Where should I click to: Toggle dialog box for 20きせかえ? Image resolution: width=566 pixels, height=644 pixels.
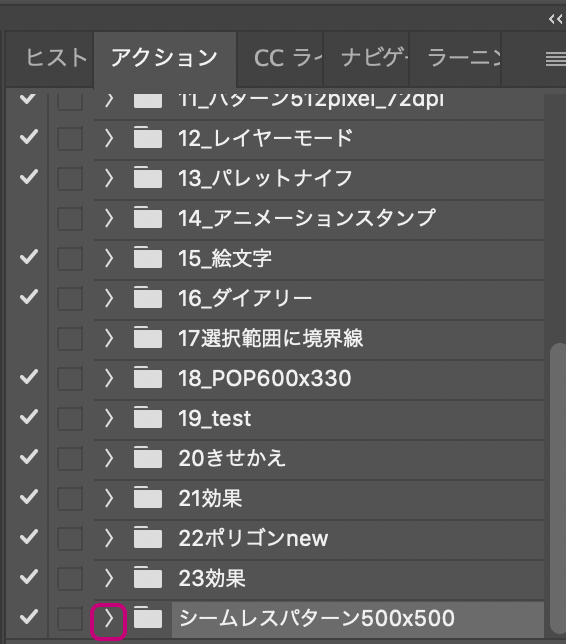tap(69, 458)
